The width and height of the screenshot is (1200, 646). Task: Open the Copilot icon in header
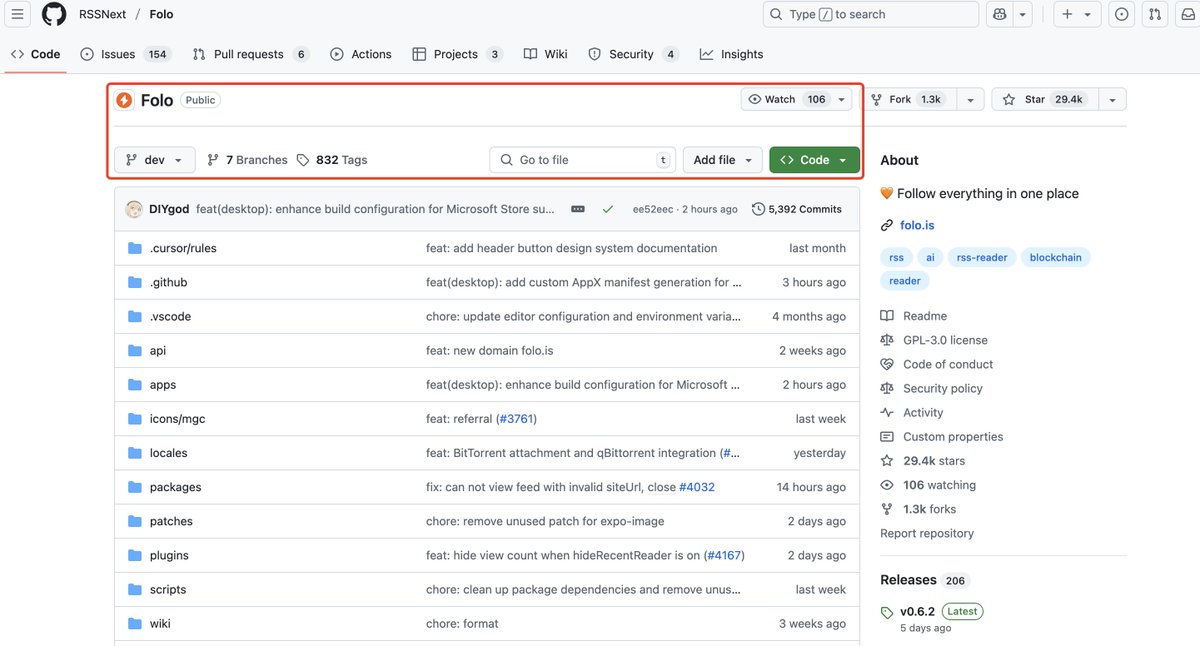[998, 14]
